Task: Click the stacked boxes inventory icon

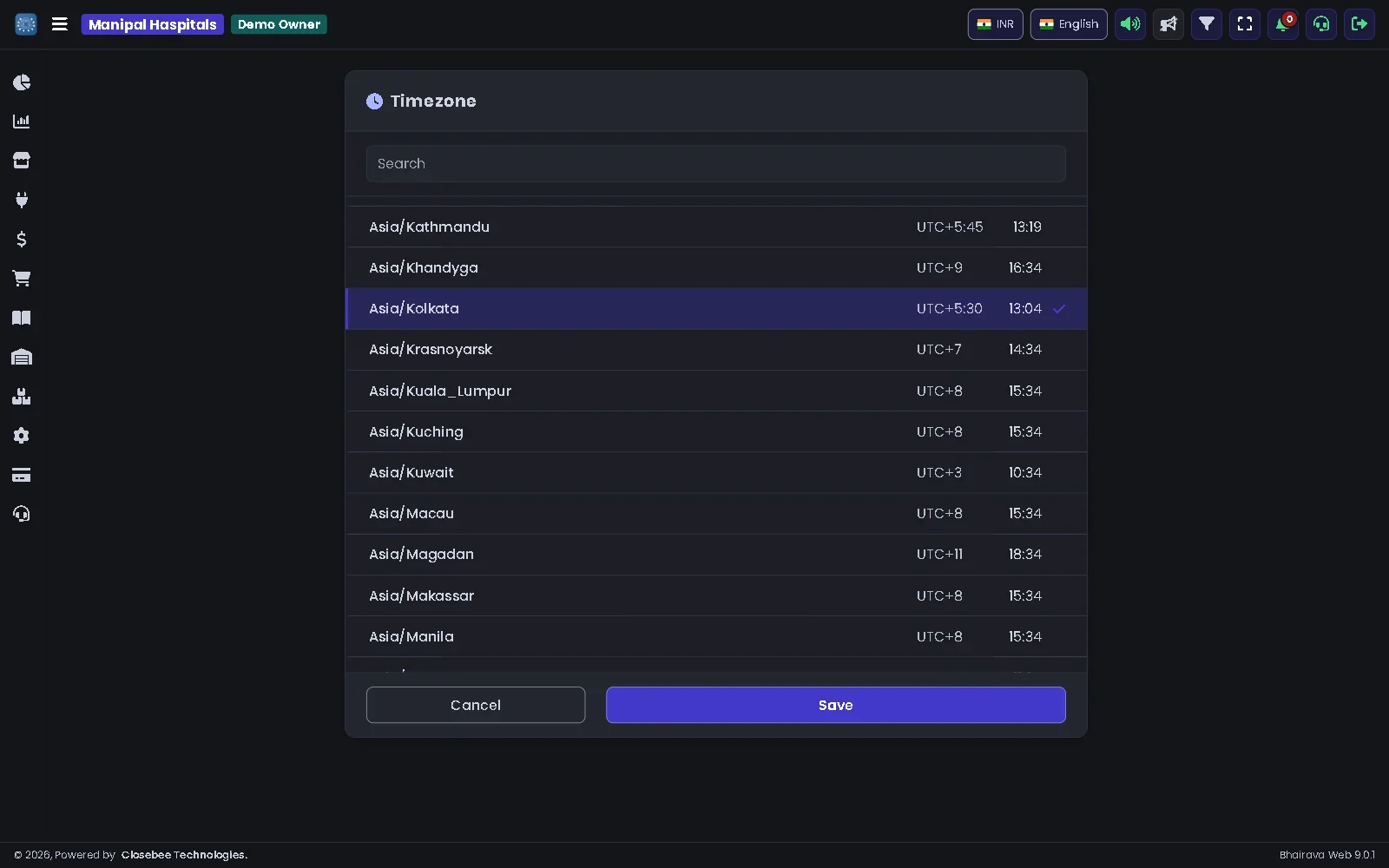Action: 22,397
